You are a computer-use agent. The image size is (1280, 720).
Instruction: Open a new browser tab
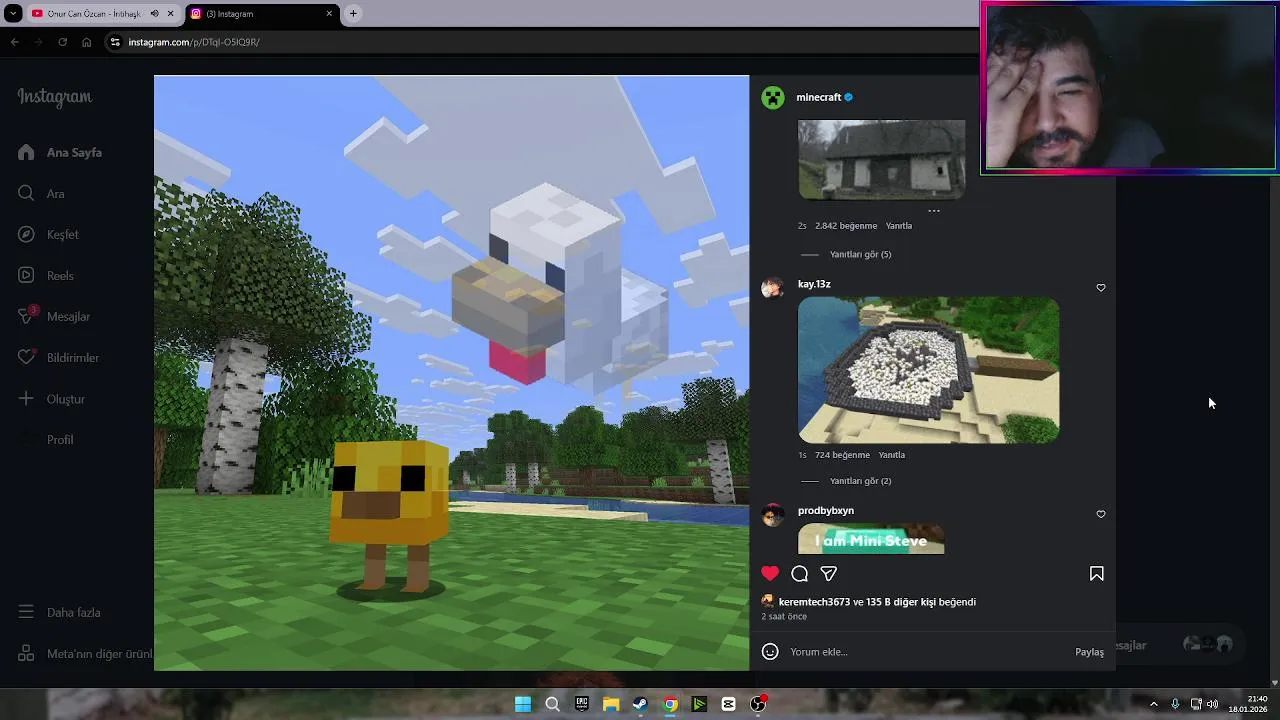pos(353,14)
